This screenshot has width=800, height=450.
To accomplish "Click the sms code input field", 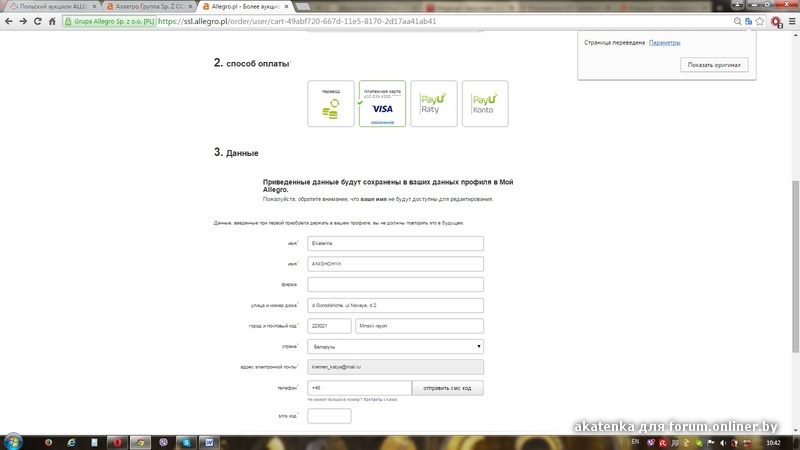I will [x=329, y=416].
